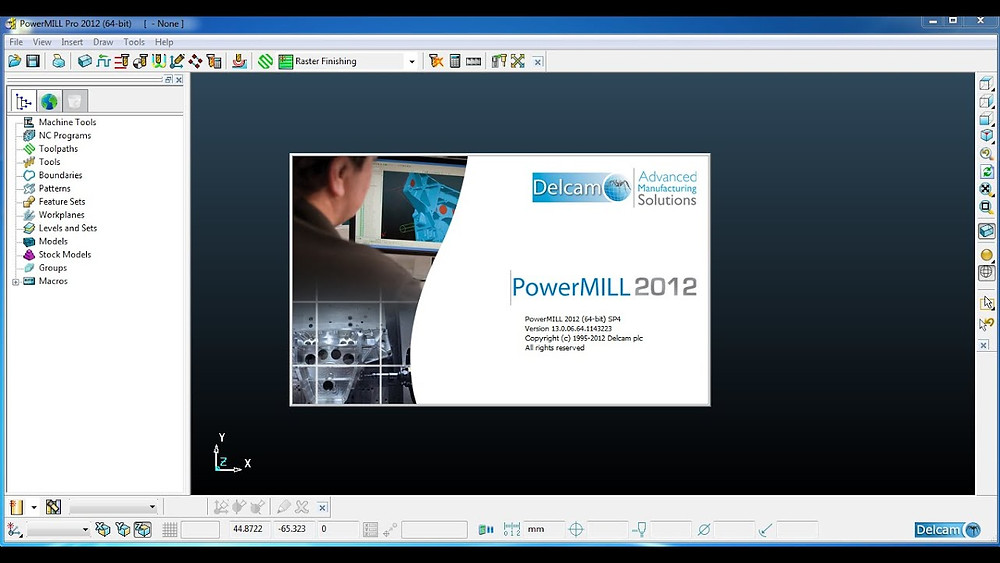1000x563 pixels.
Task: Click the gold shaded sphere icon
Action: pyautogui.click(x=986, y=255)
